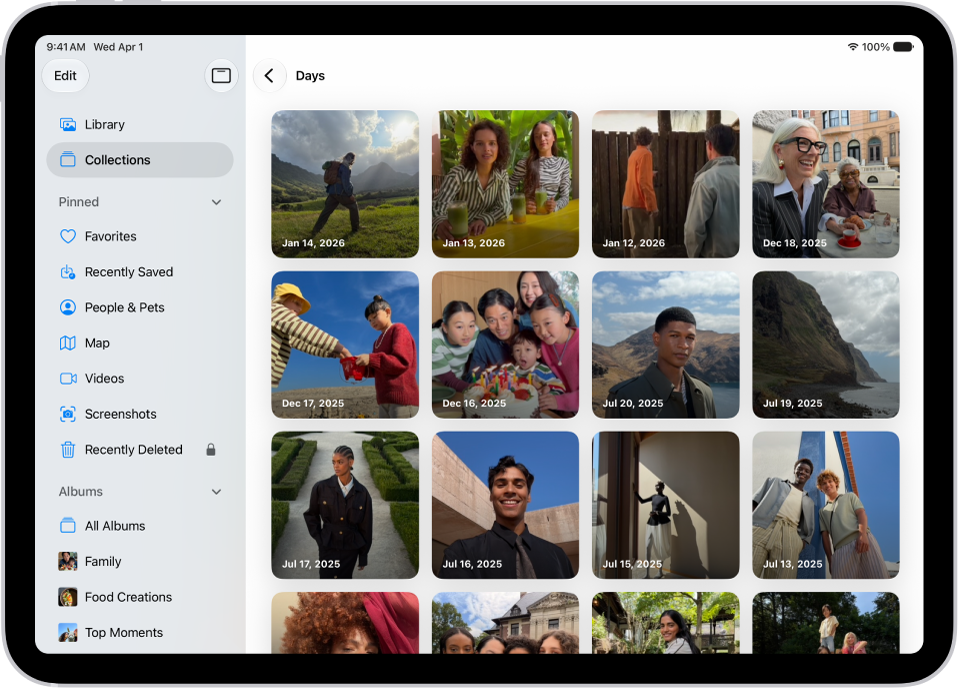
Task: Collapse the Albums section chevron
Action: [x=216, y=492]
